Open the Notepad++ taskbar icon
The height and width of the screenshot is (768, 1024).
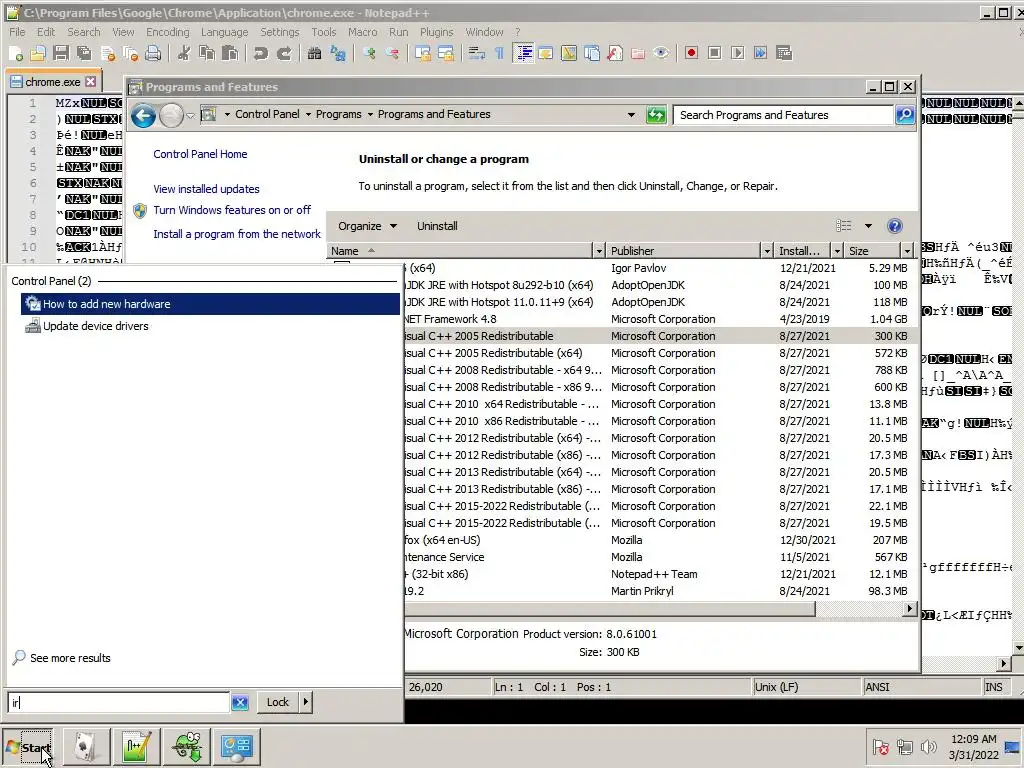136,747
